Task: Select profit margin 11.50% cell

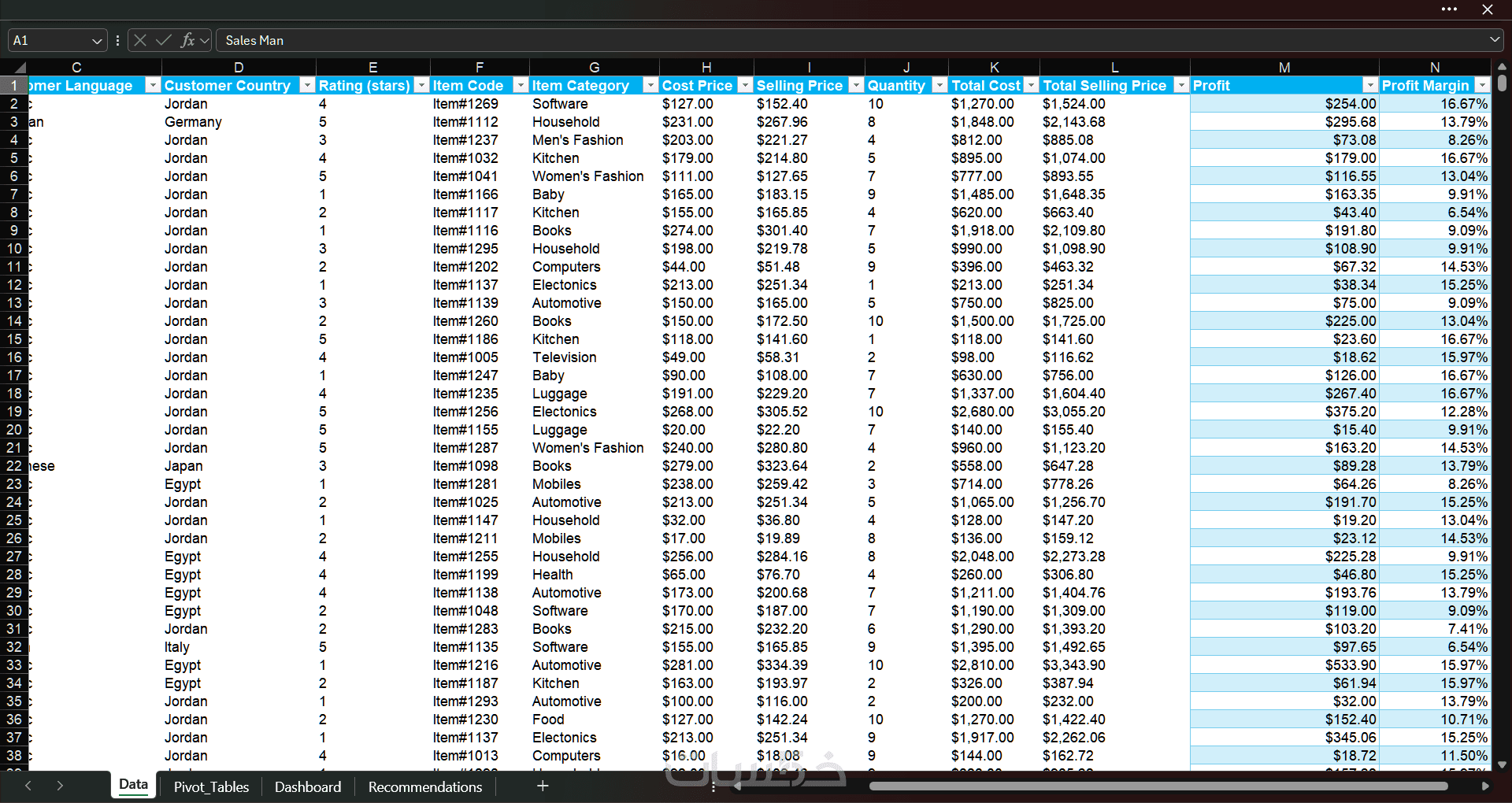Action: [x=1435, y=756]
